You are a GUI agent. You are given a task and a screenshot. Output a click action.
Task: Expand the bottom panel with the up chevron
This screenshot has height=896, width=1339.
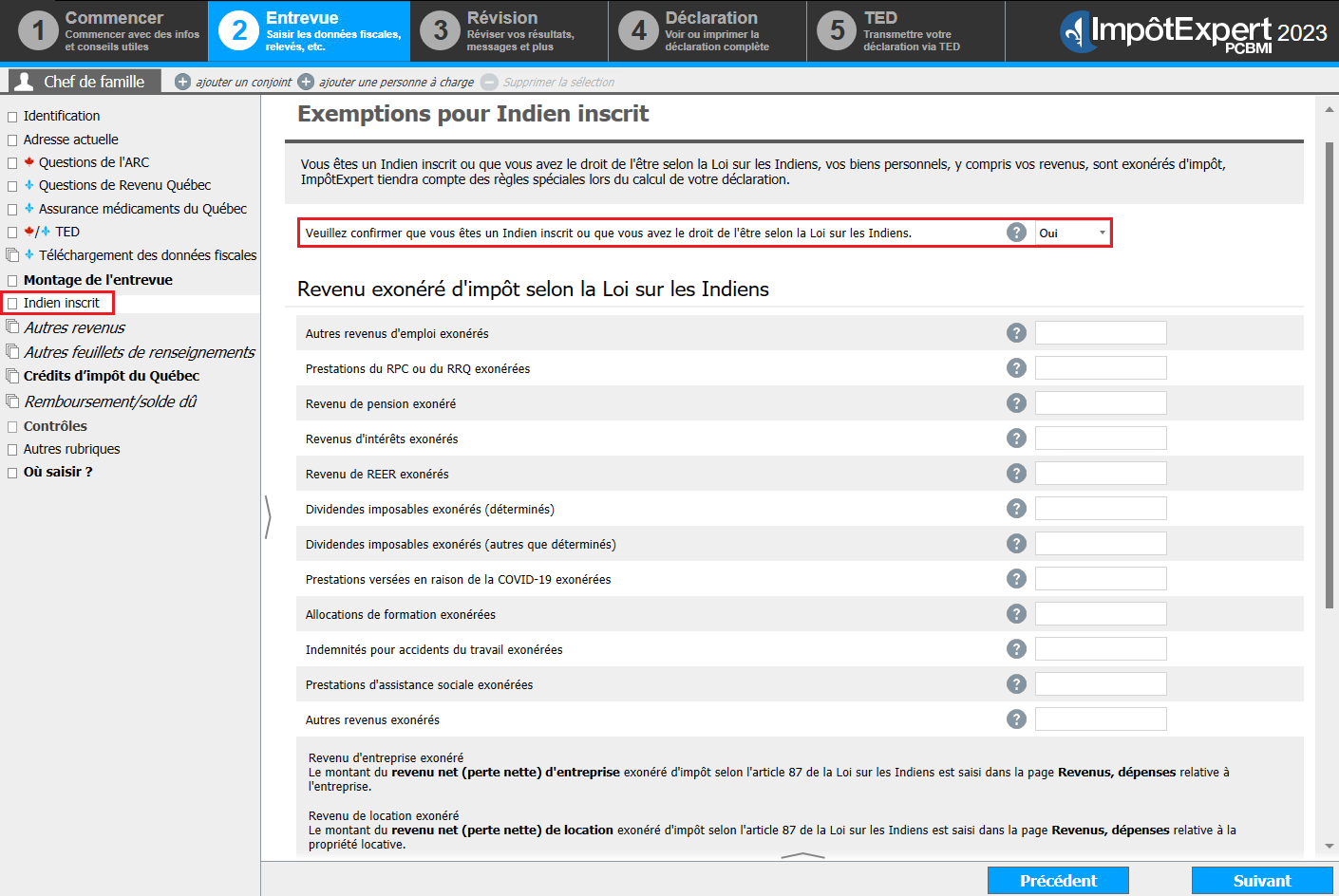tap(802, 855)
